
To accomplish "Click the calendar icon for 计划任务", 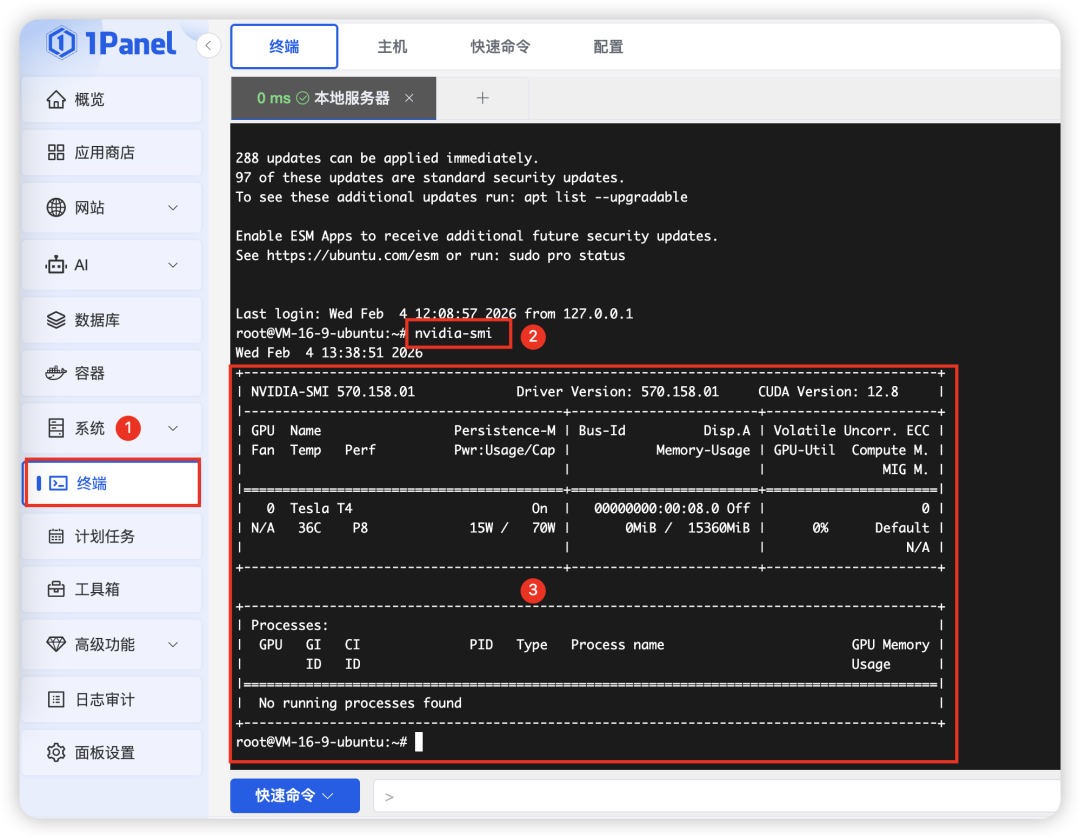I will (x=56, y=536).
